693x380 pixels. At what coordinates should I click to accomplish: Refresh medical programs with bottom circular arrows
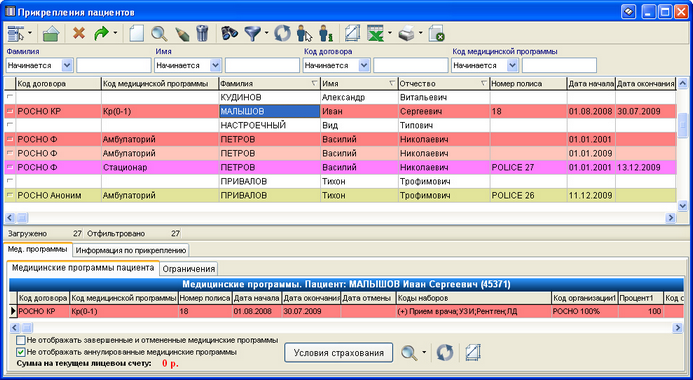coord(445,353)
